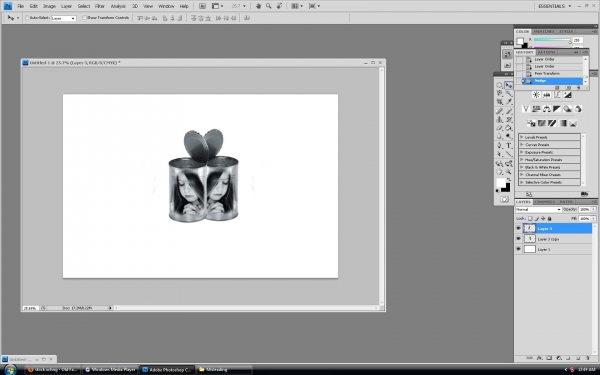
Task: Add a Color Balance adjustment
Action: (546, 109)
